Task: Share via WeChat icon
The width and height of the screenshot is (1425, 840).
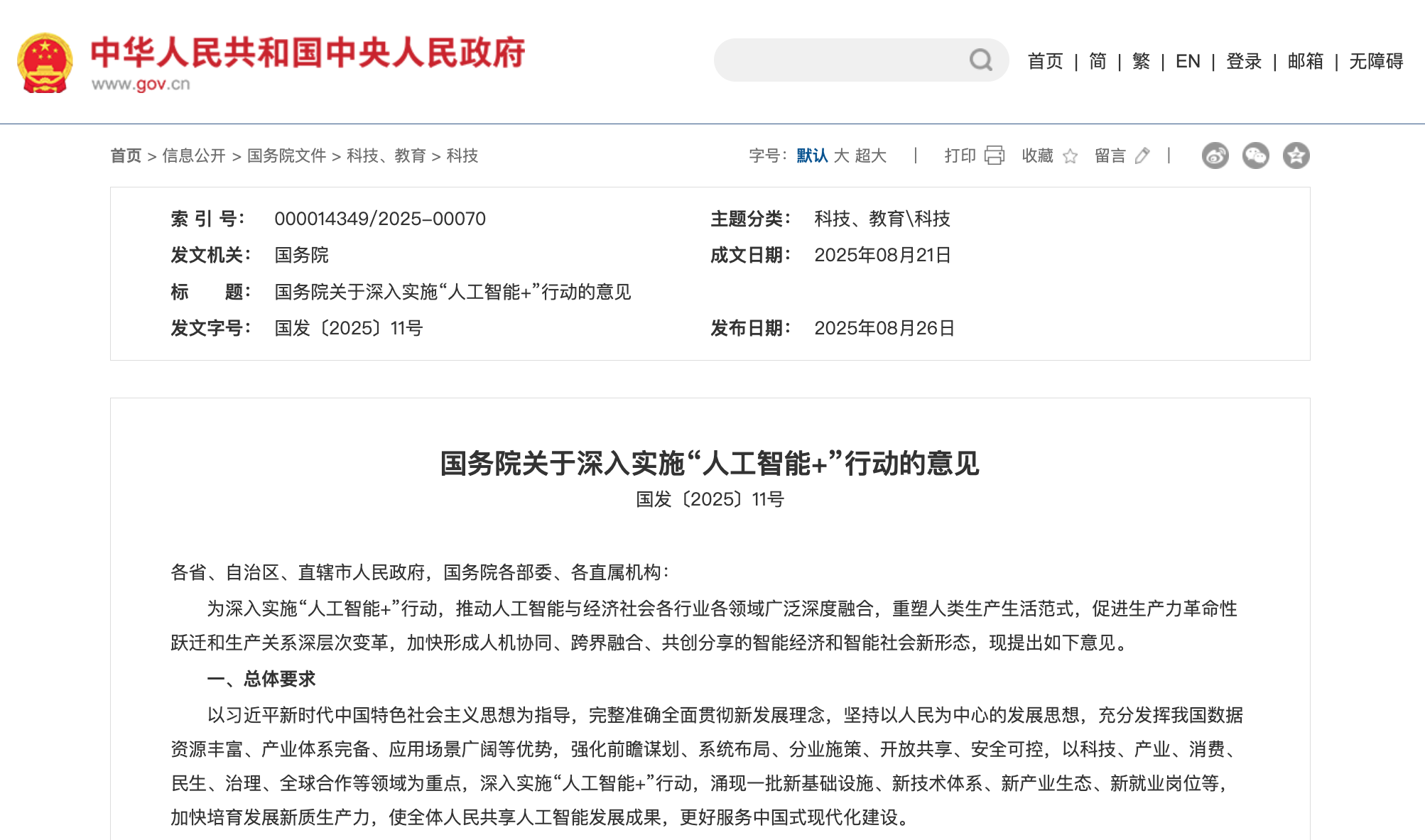Action: pos(1256,156)
